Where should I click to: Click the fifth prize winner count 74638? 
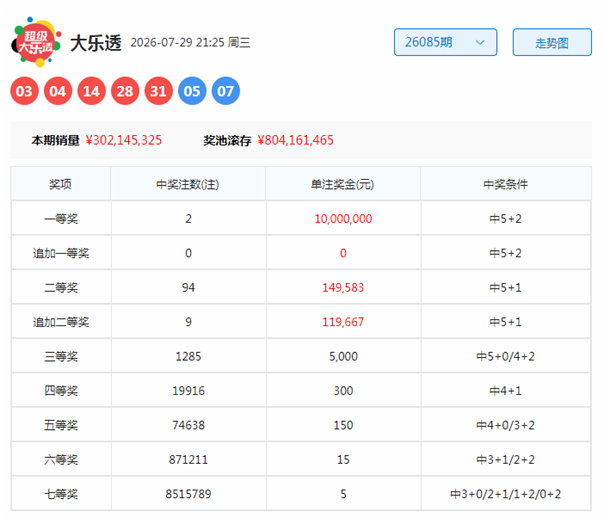(188, 425)
